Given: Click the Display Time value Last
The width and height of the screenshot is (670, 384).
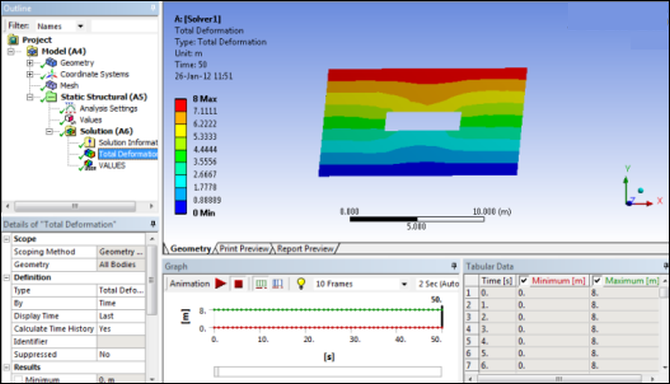Looking at the screenshot, I should pyautogui.click(x=121, y=316).
